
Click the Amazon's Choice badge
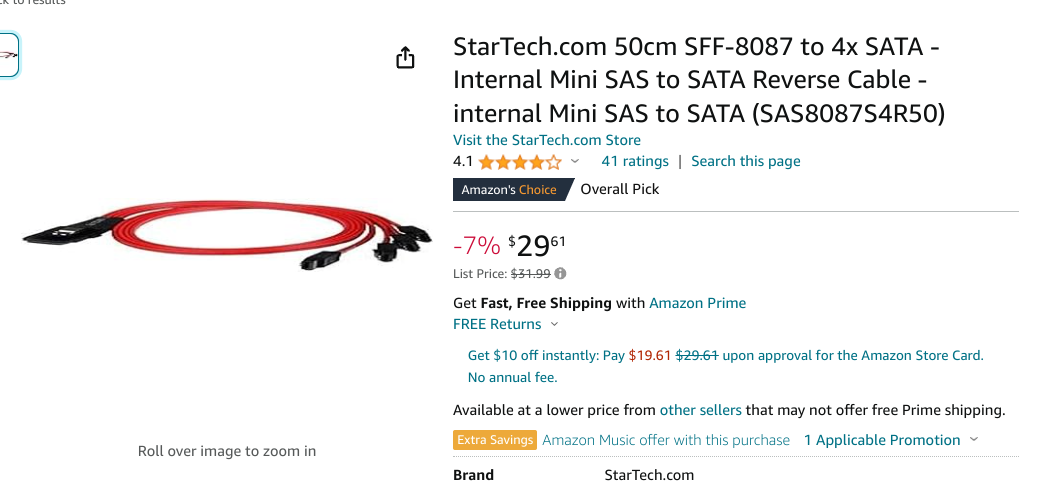511,190
